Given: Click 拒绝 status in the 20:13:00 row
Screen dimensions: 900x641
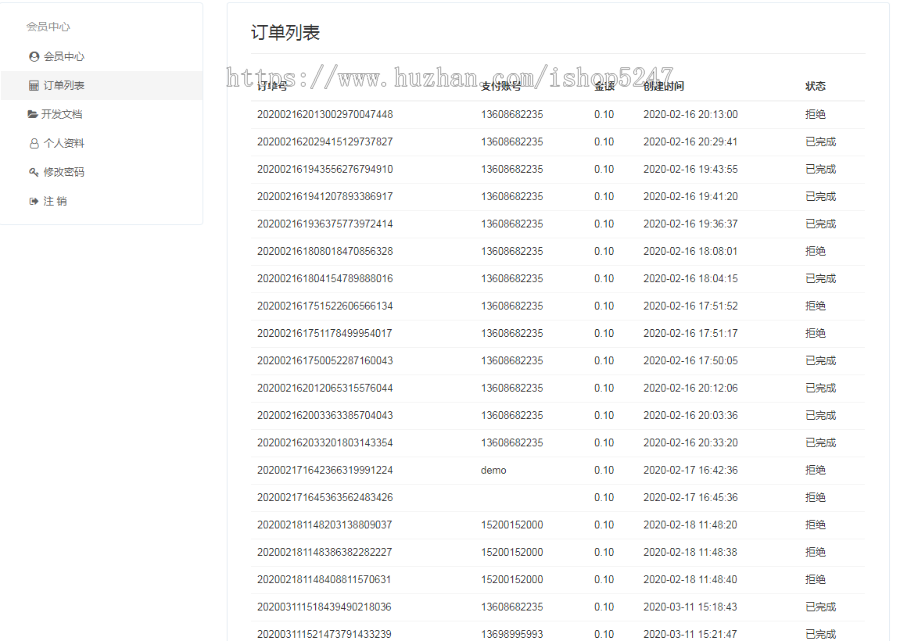Looking at the screenshot, I should point(815,114).
